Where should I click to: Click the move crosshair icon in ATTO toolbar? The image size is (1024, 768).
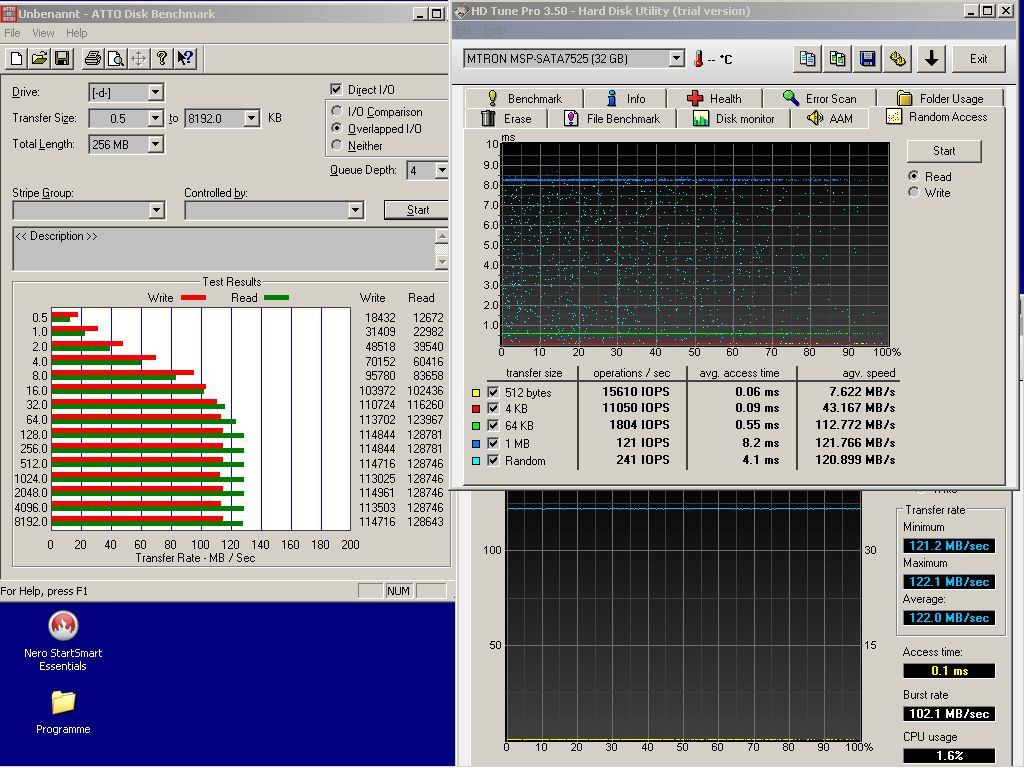pos(138,59)
